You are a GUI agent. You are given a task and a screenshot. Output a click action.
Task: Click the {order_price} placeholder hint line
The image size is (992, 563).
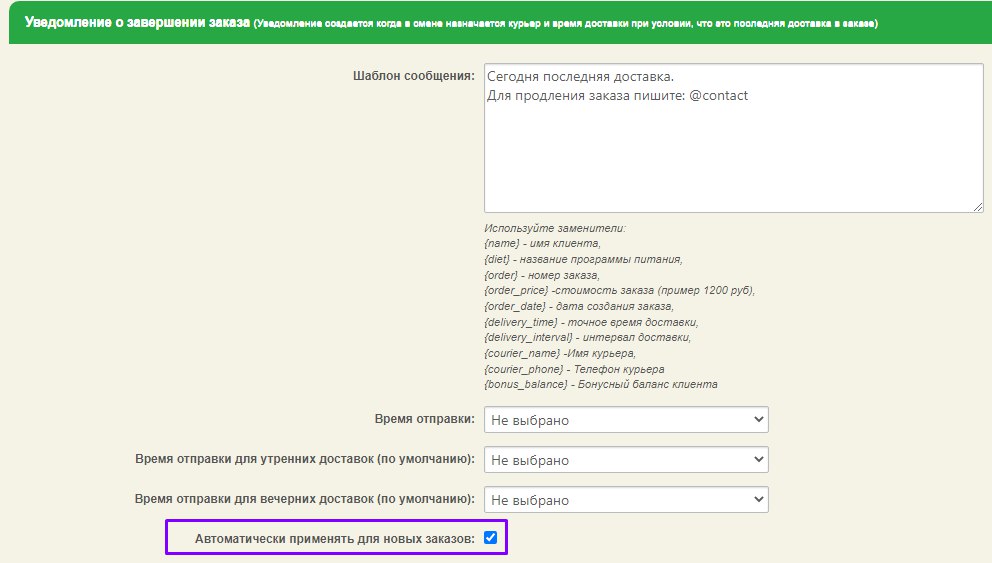pos(619,291)
